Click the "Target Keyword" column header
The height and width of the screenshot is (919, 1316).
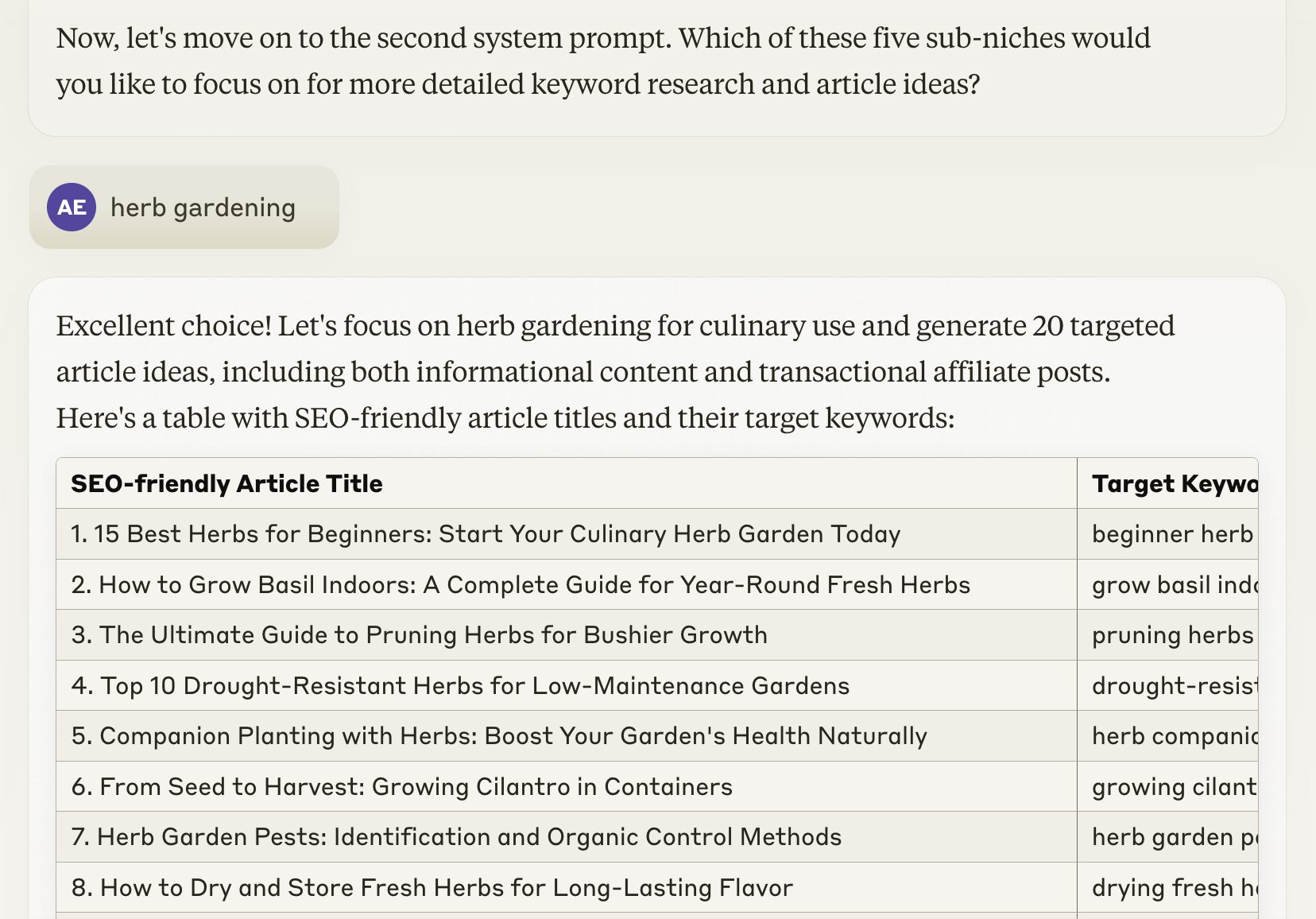[x=1173, y=483]
